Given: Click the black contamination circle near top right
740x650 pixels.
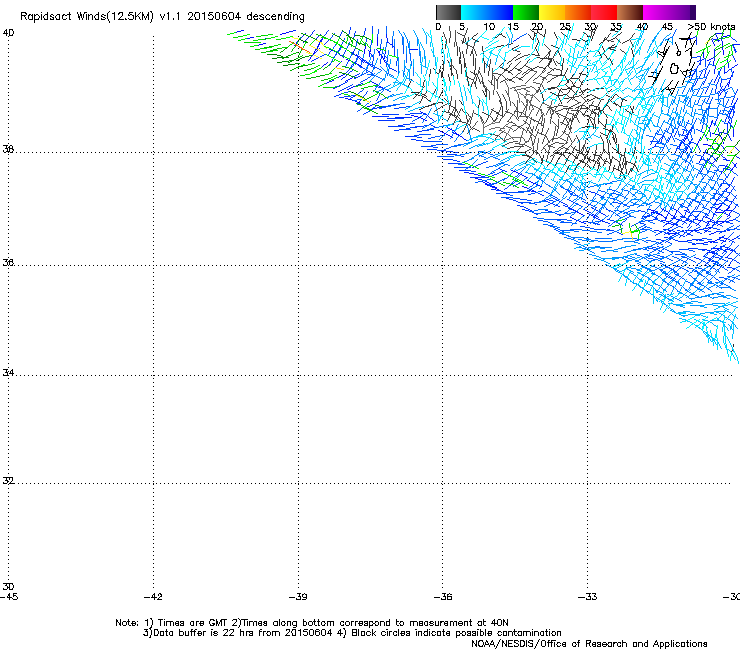Looking at the screenshot, I should coord(674,69).
